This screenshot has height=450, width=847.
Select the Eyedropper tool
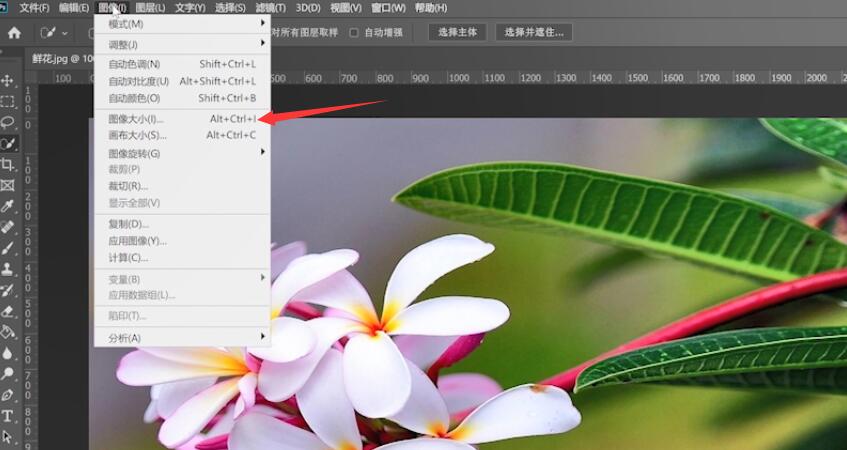[x=7, y=206]
